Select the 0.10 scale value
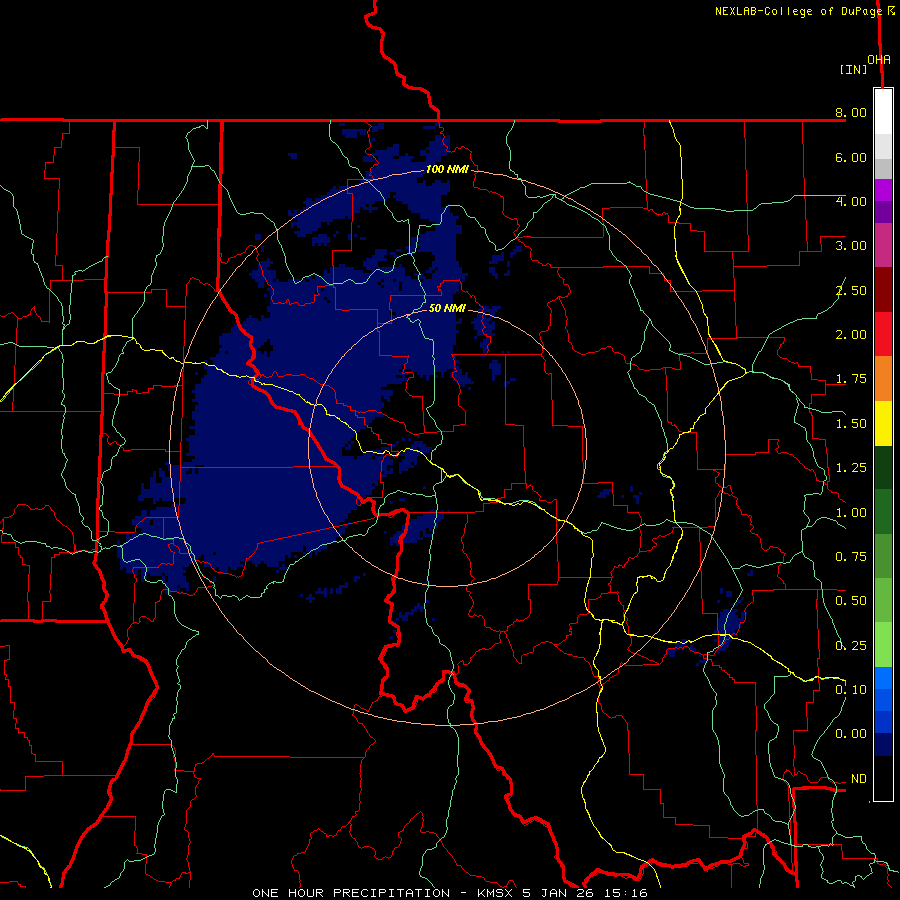The height and width of the screenshot is (900, 900). coord(851,690)
